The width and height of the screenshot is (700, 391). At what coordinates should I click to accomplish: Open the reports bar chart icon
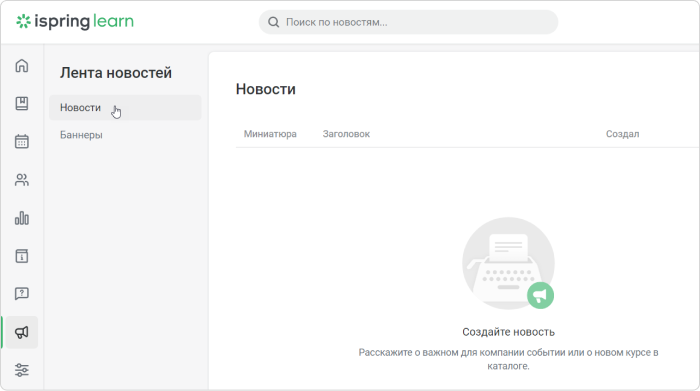[x=21, y=218]
